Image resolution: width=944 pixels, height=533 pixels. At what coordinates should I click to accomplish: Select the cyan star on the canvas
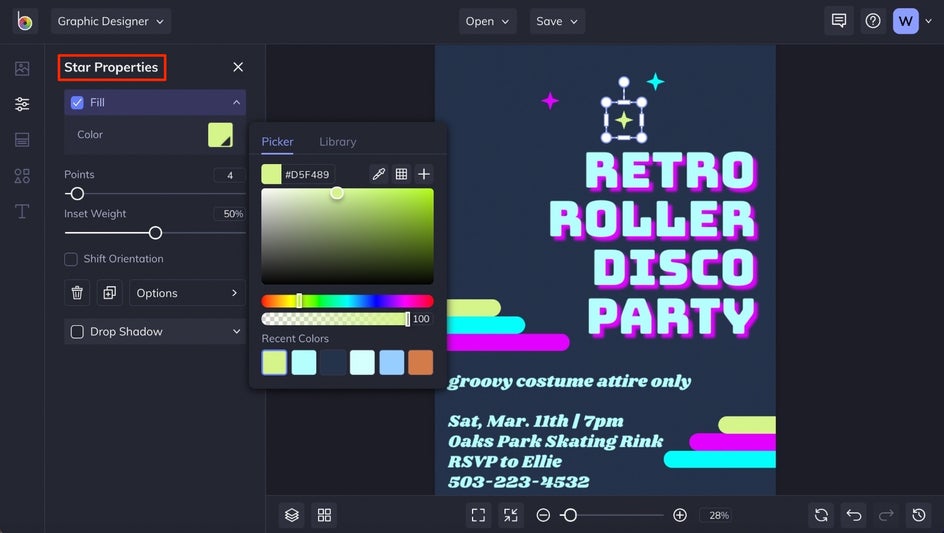pyautogui.click(x=656, y=81)
